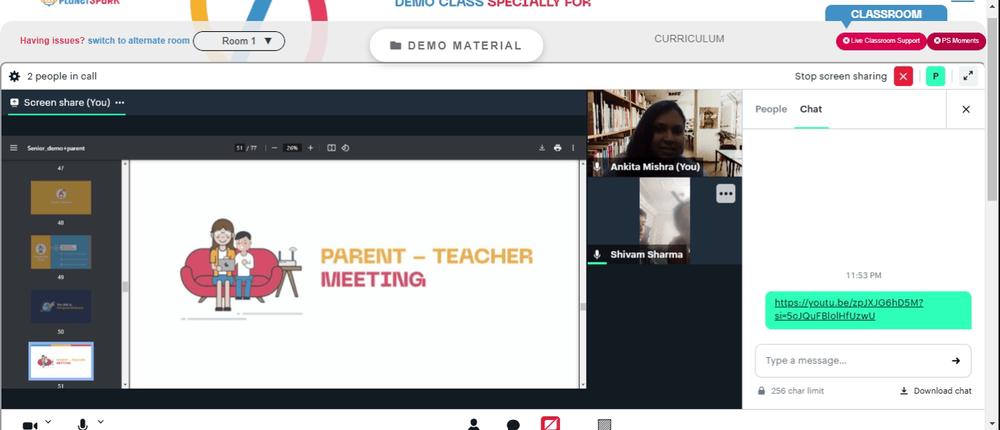Click the PDF print icon
The image size is (1000, 430).
pos(557,148)
